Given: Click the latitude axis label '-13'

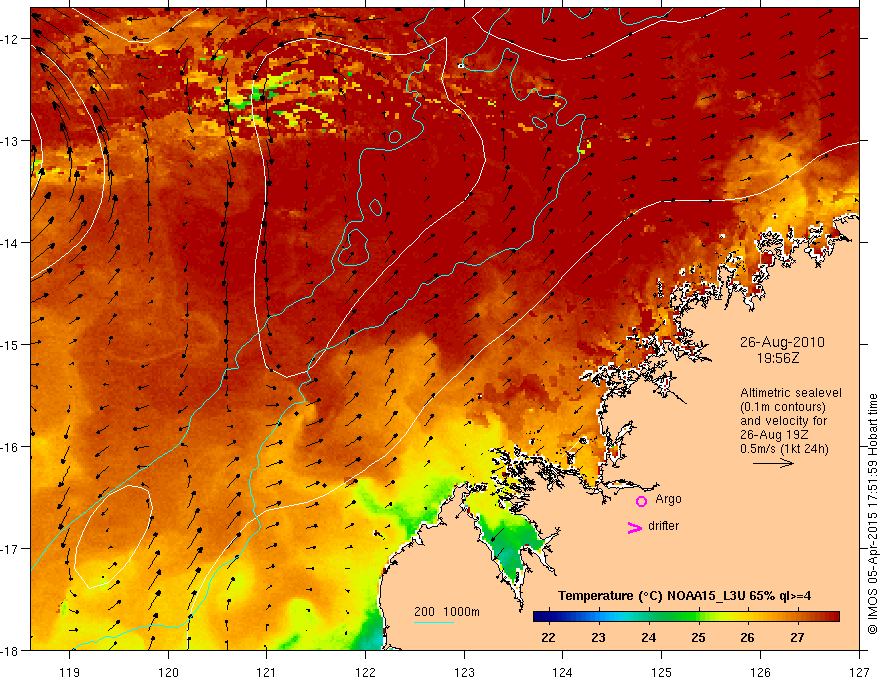Looking at the screenshot, I should (10, 141).
